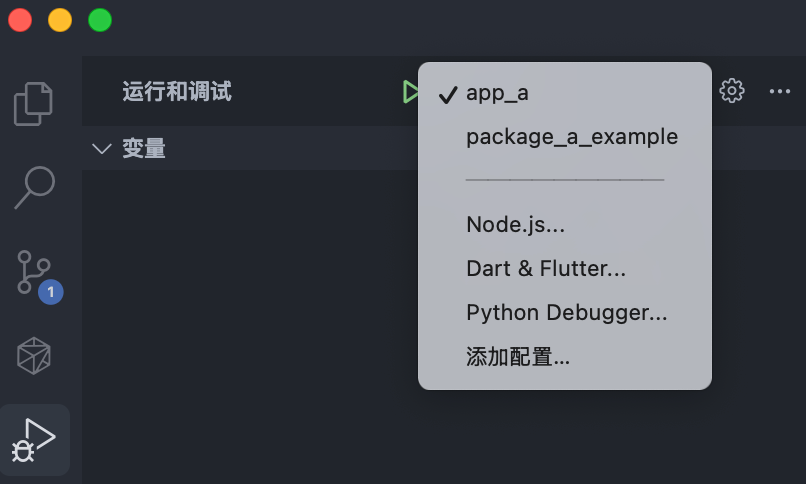This screenshot has width=806, height=484.
Task: Open the three-dot More Actions menu
Action: tap(780, 91)
